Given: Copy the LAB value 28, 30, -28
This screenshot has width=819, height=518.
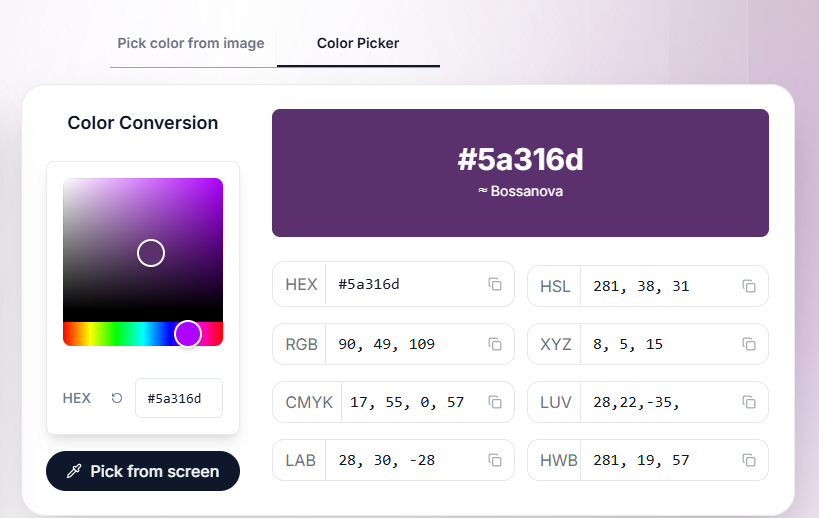Looking at the screenshot, I should point(495,460).
